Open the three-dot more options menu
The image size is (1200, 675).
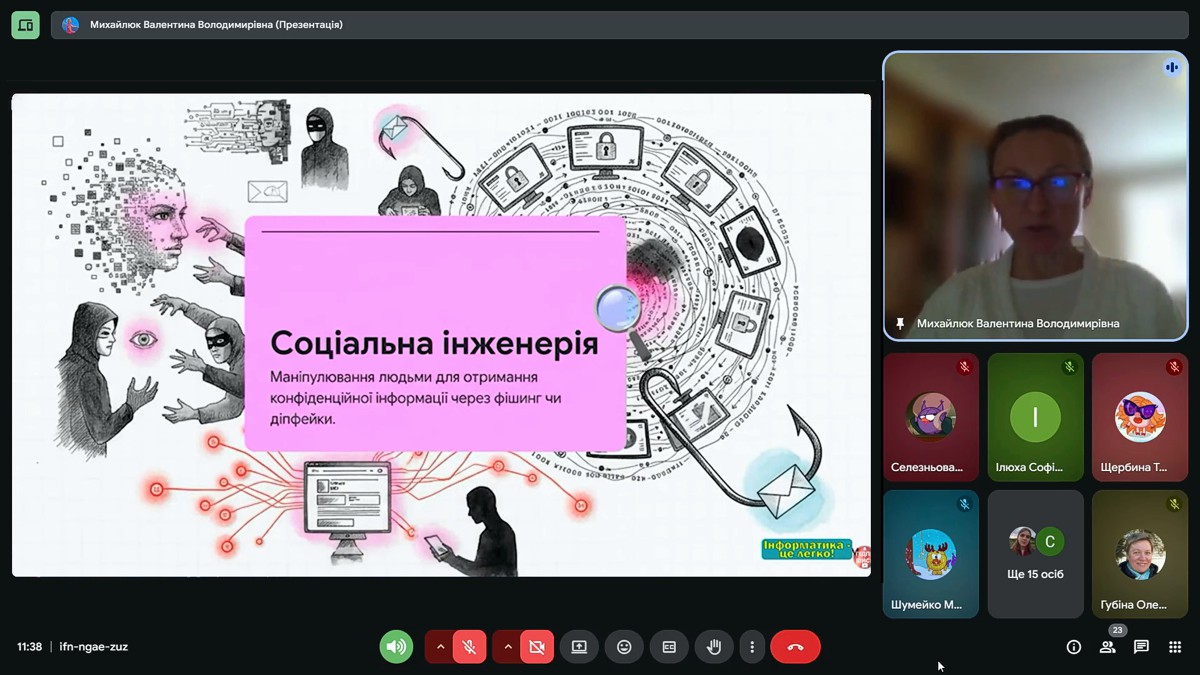[x=752, y=647]
